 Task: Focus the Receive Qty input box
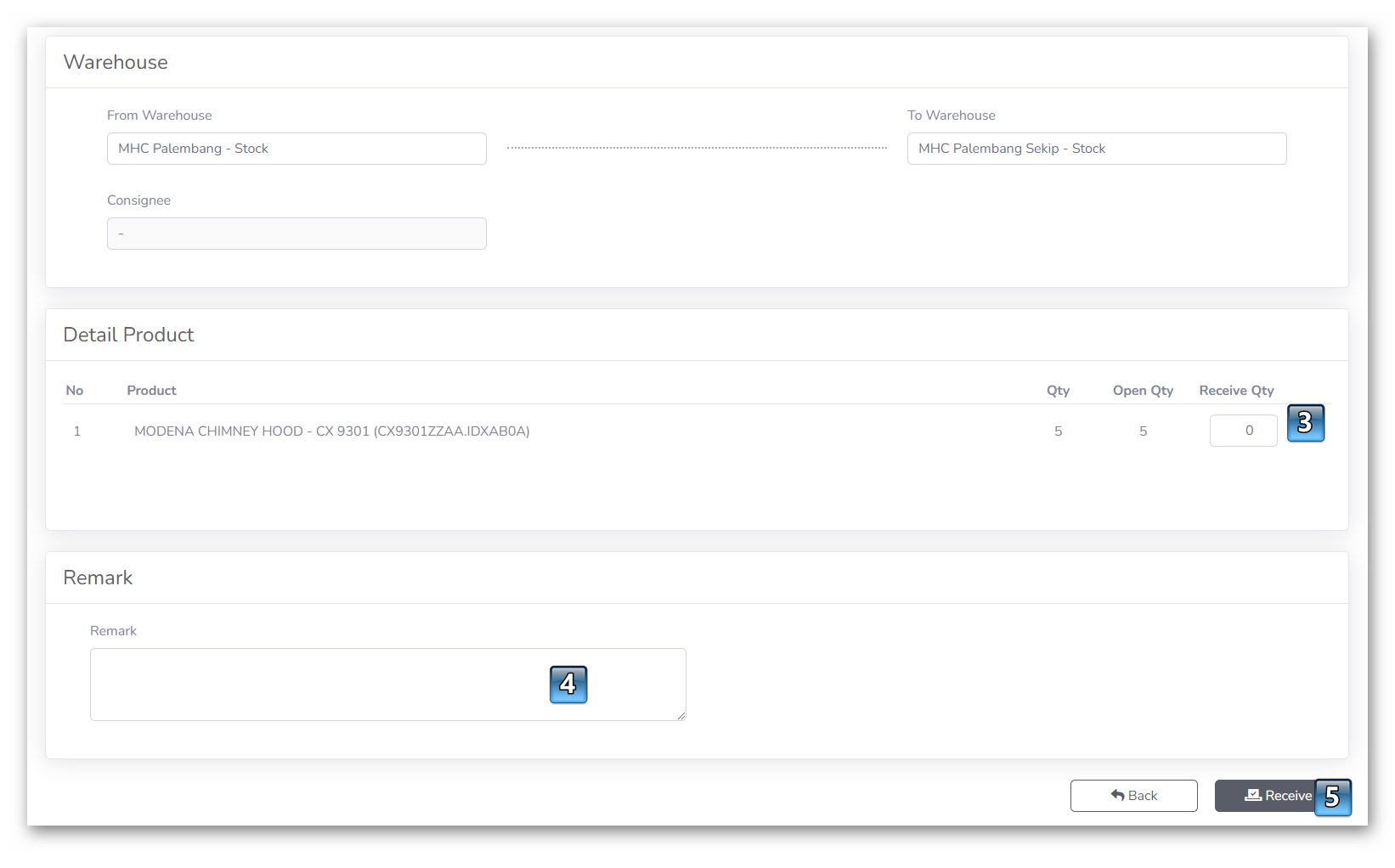point(1243,431)
